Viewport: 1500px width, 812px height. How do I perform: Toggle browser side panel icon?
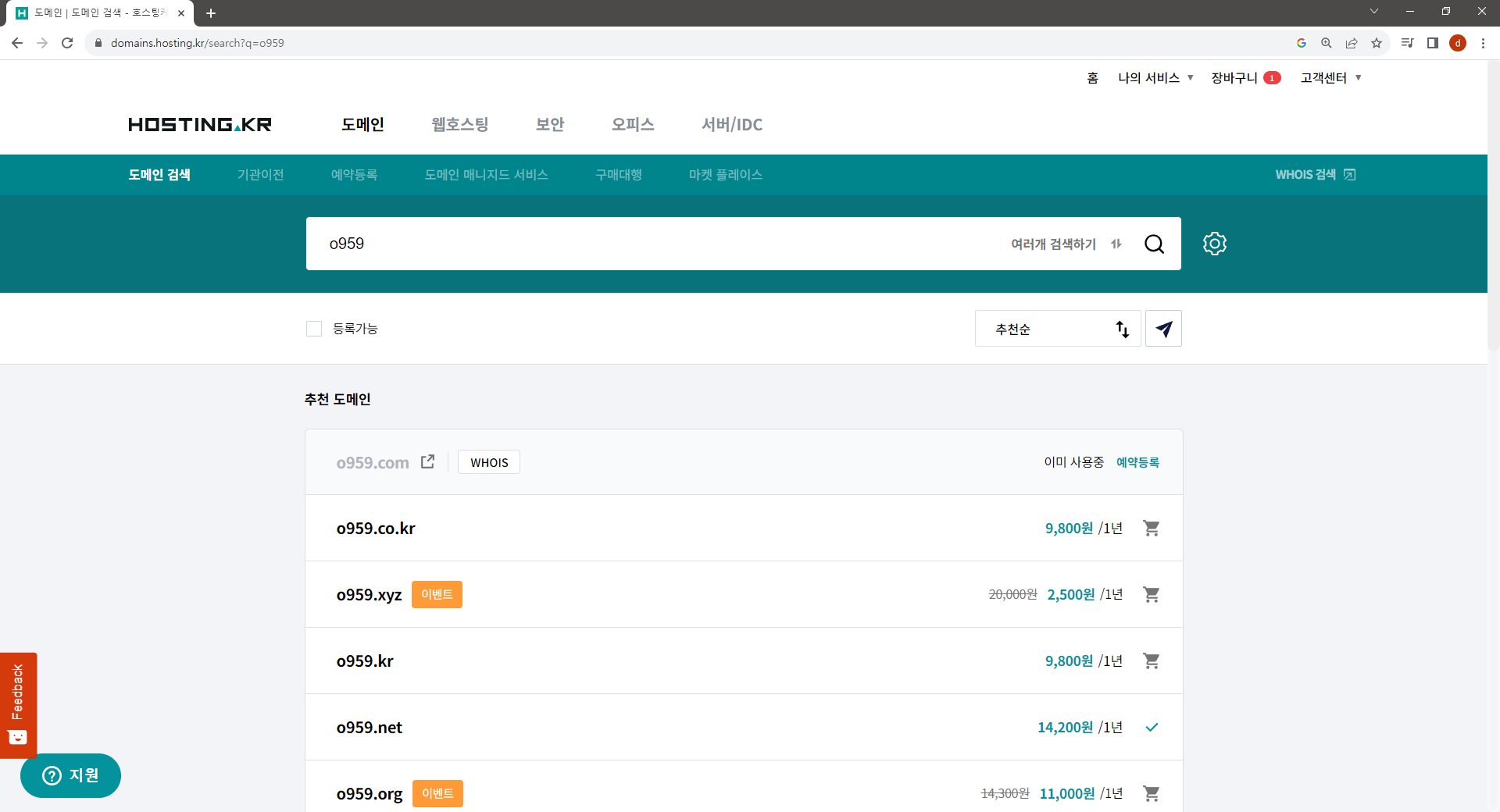click(1433, 43)
